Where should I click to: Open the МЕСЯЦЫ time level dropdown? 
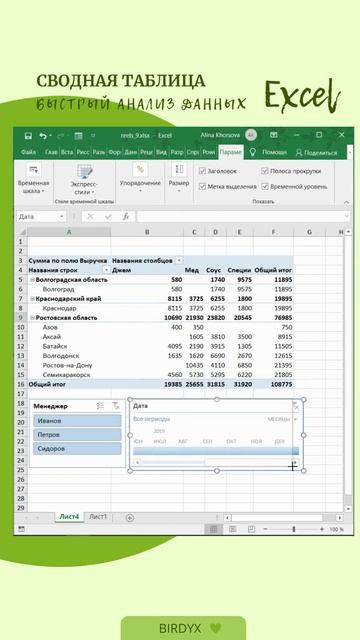pos(296,420)
